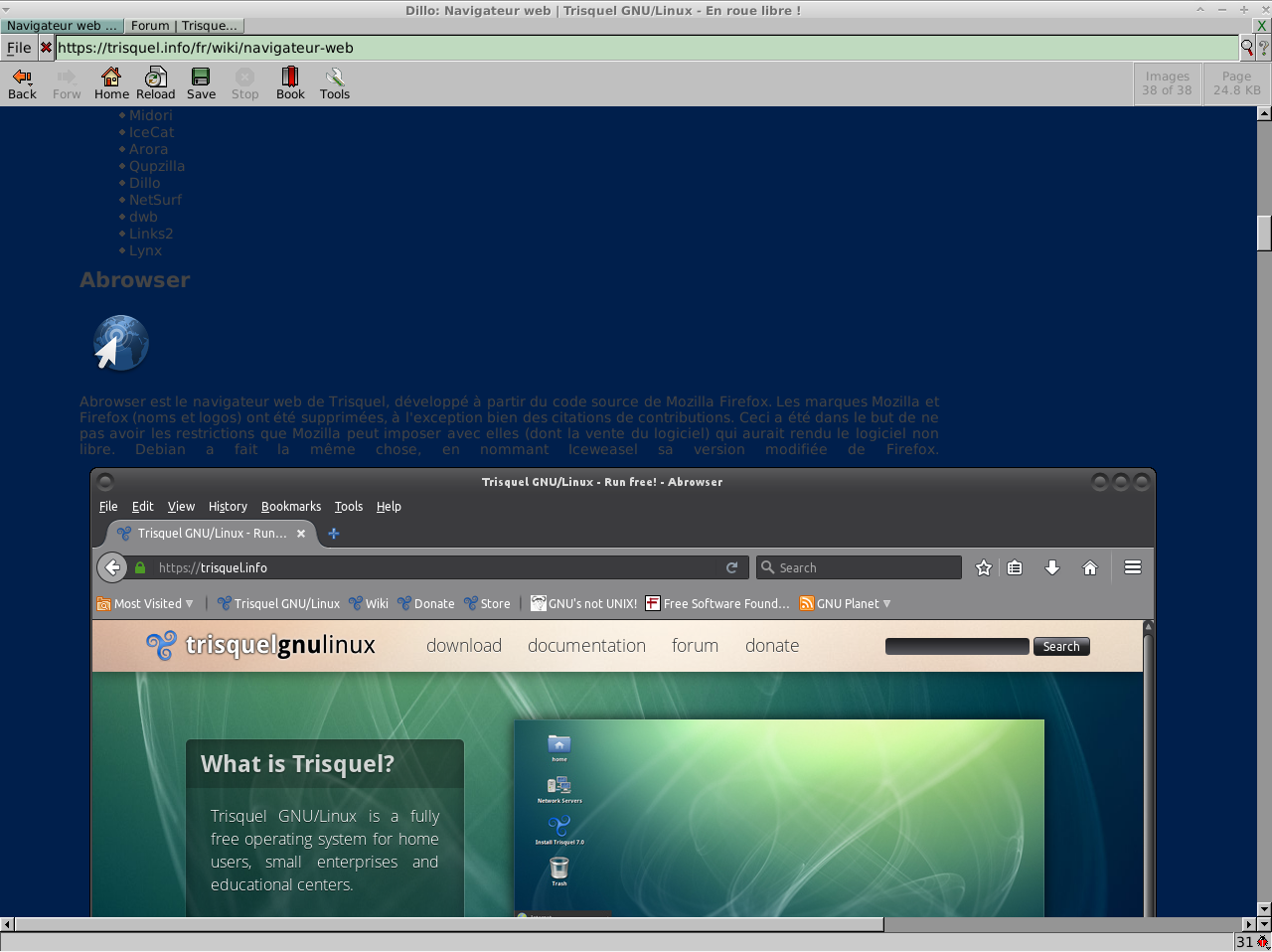Click the paragraph starting 'Abrowser est le navigateur'

[509, 425]
